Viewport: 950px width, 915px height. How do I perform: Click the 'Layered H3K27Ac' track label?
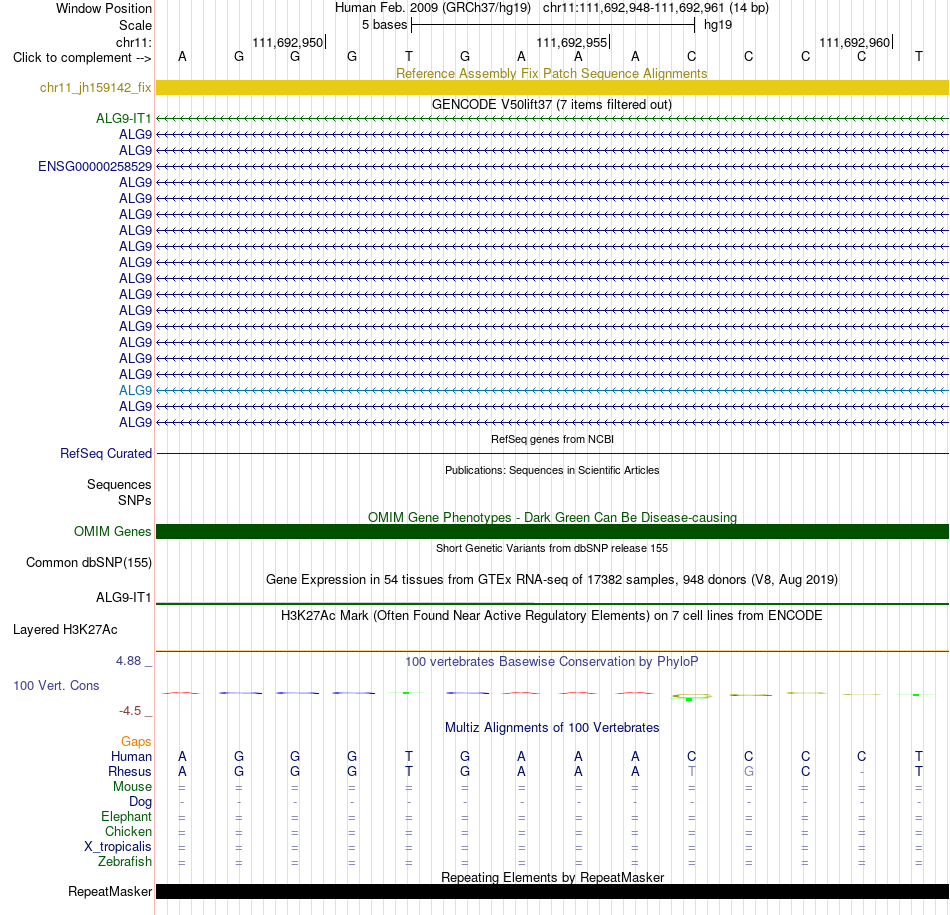click(65, 630)
